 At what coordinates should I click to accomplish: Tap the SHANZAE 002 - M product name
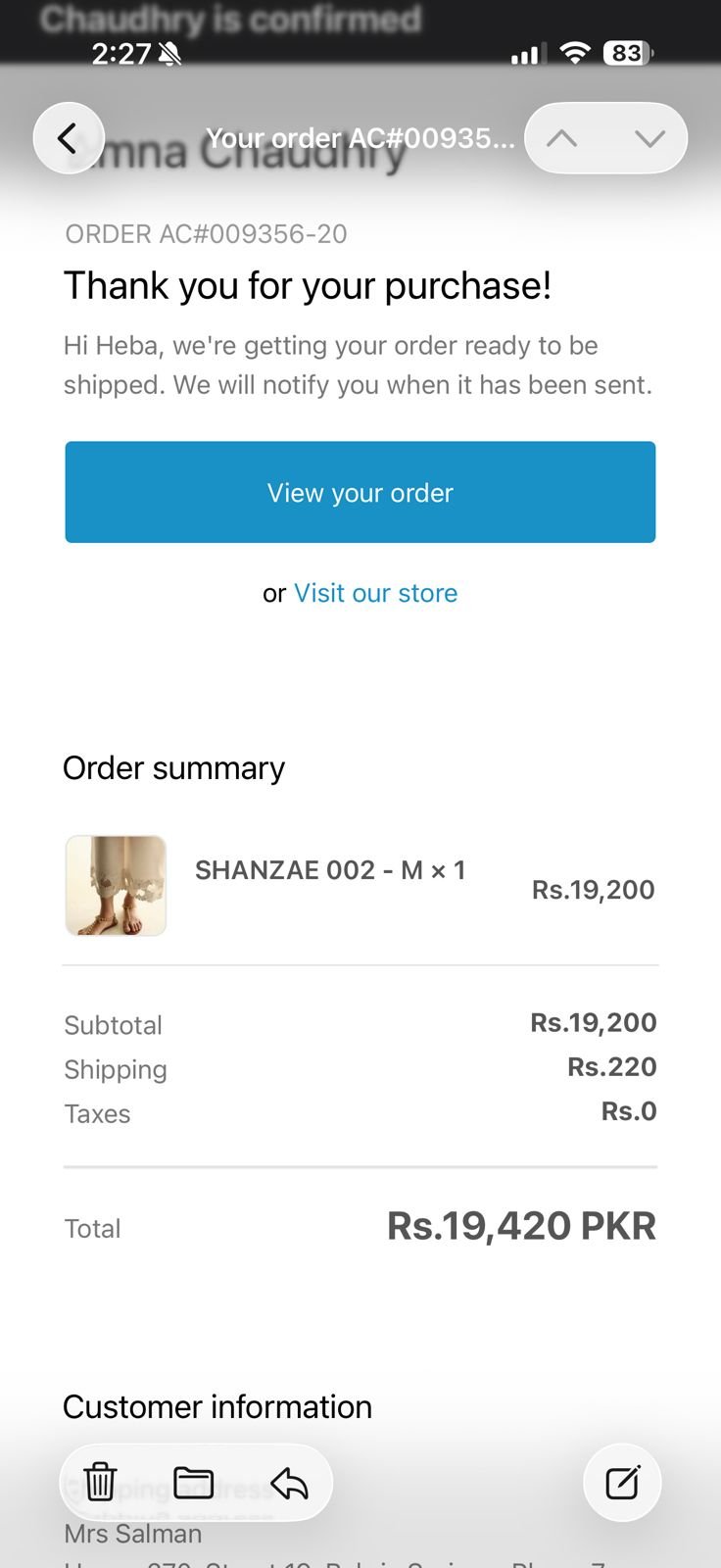pyautogui.click(x=330, y=870)
